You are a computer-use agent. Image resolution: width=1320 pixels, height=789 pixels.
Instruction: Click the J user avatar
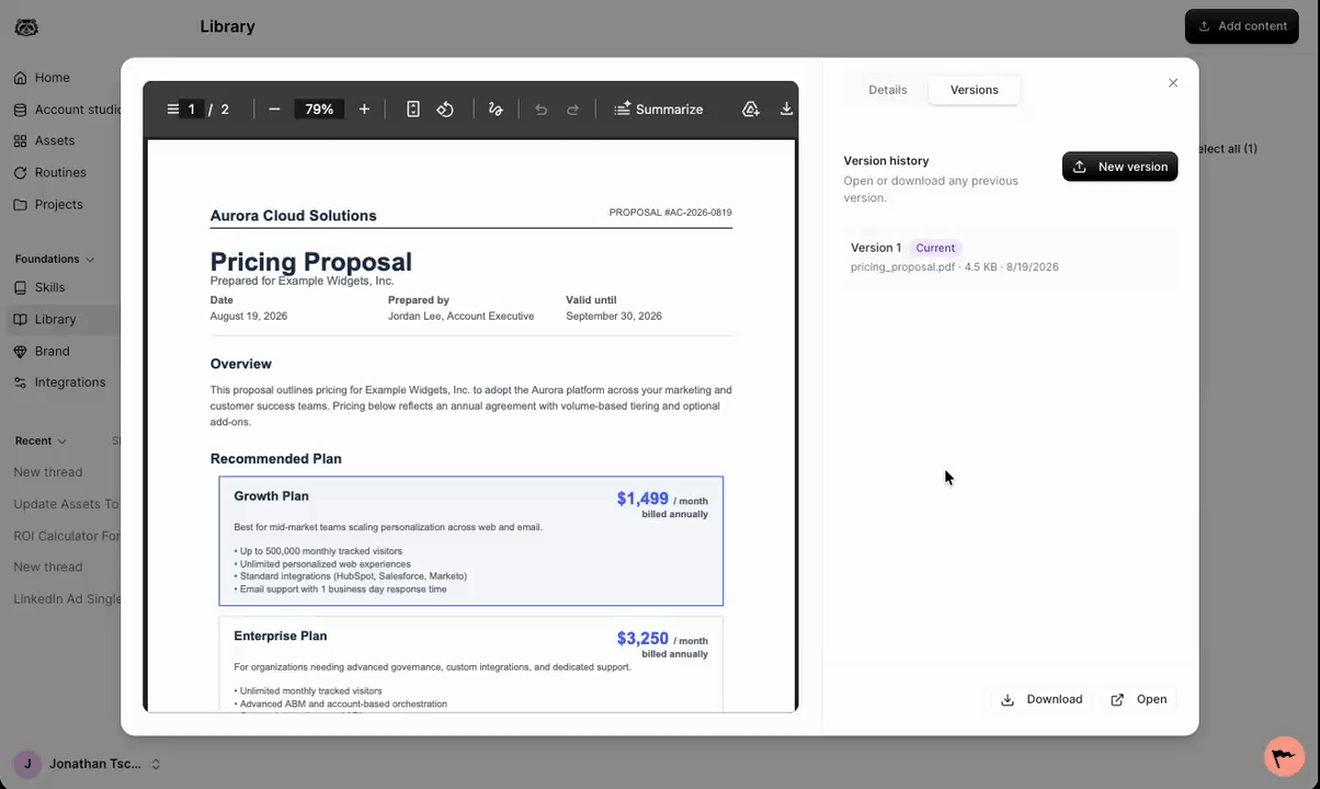tap(27, 764)
